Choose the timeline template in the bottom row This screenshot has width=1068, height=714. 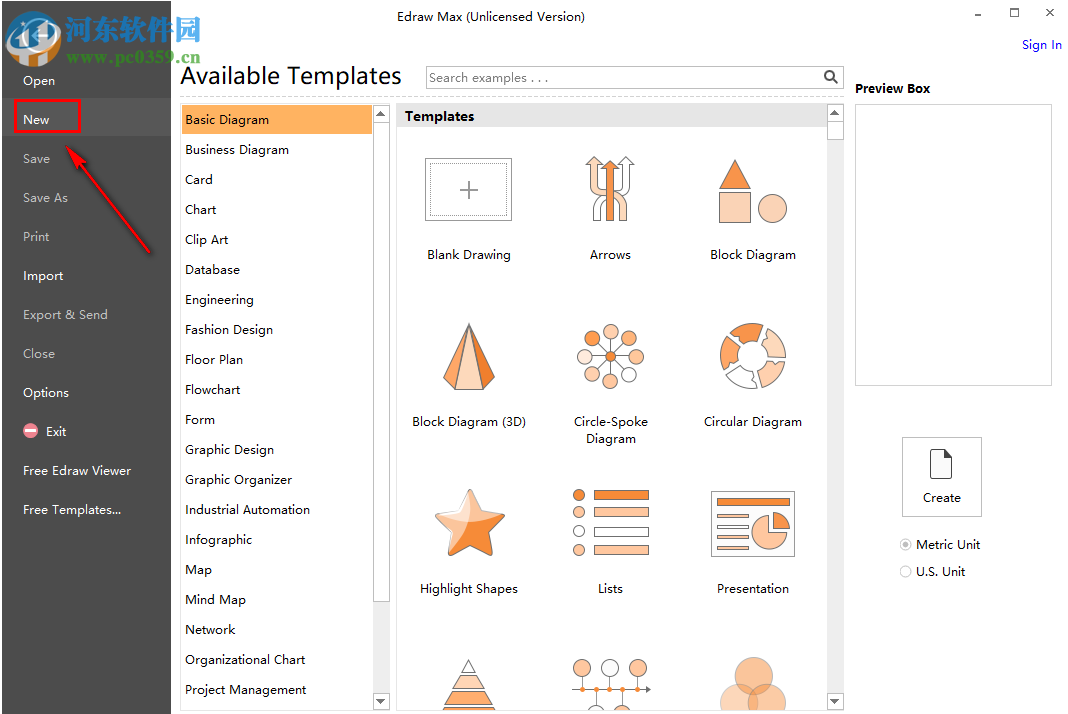[x=610, y=685]
